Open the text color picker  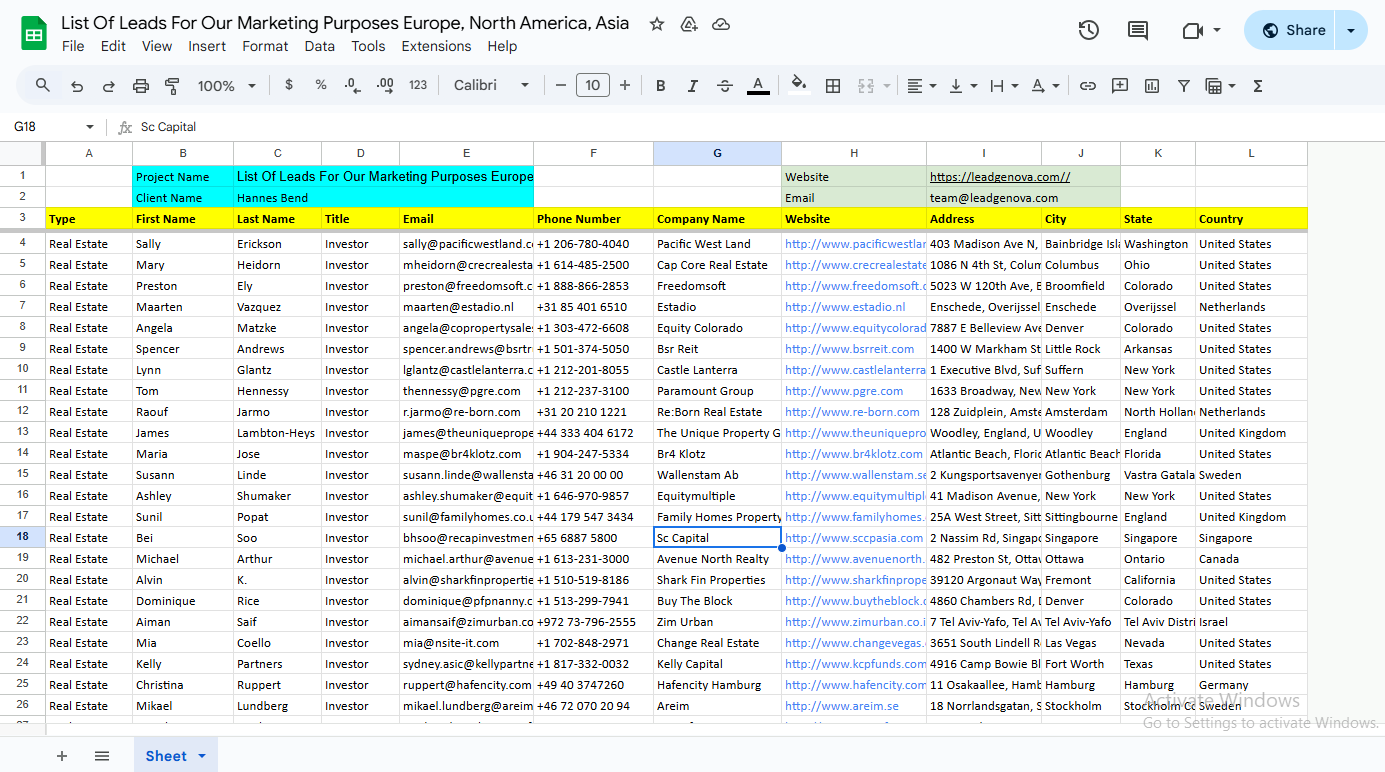pyautogui.click(x=758, y=86)
